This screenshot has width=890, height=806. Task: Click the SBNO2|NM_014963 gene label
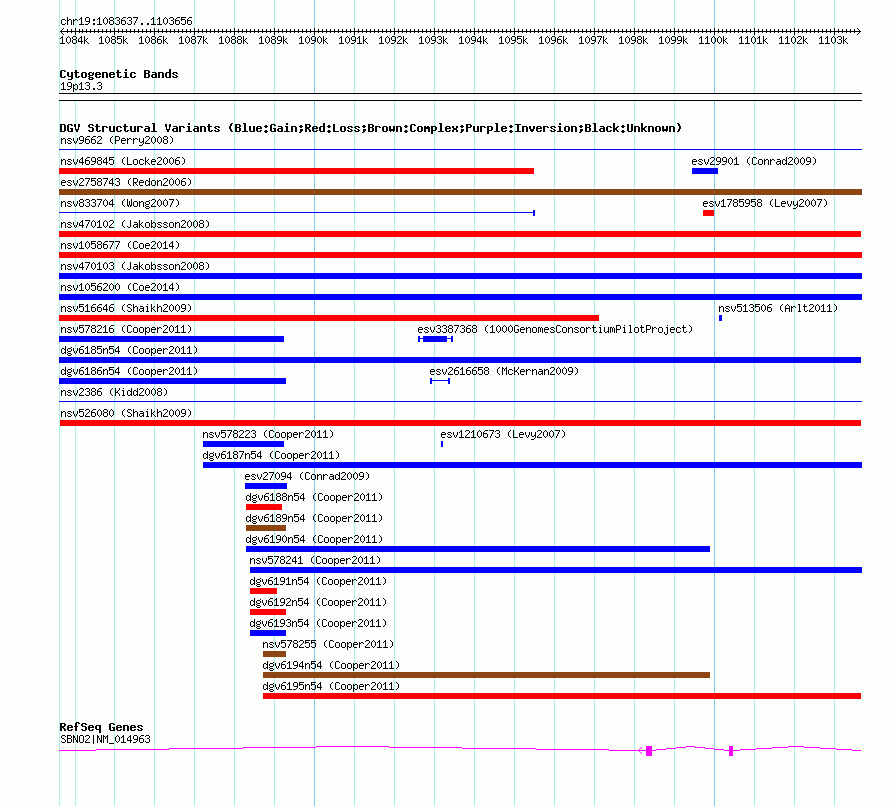[105, 739]
